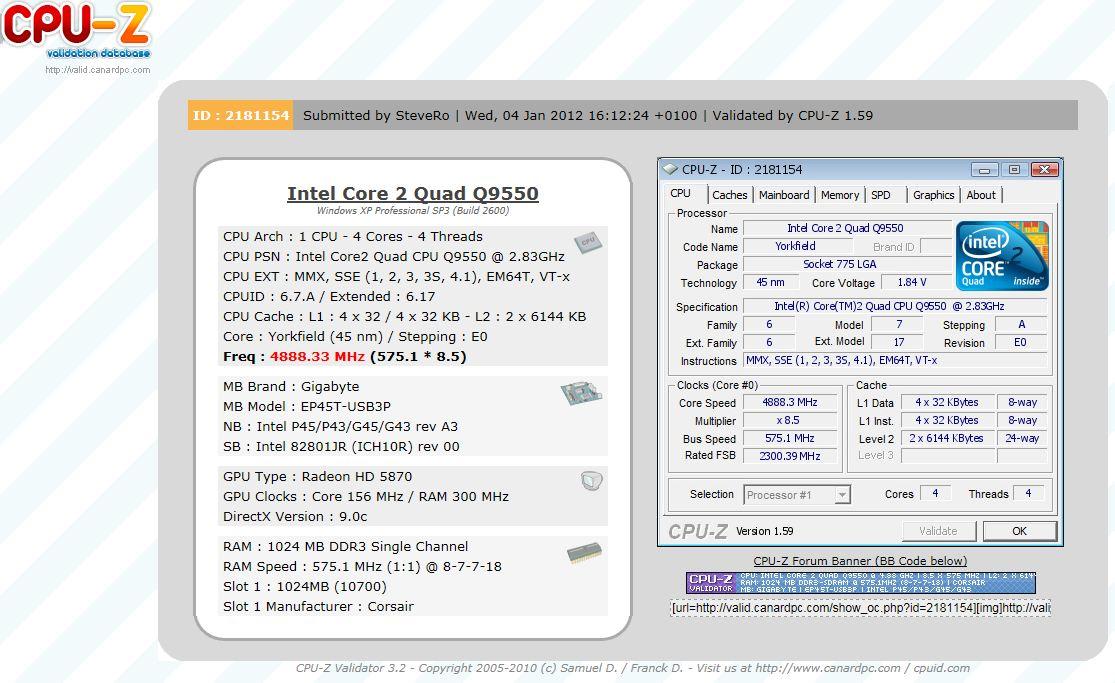Click the Validate button
Image resolution: width=1115 pixels, height=683 pixels.
point(938,531)
